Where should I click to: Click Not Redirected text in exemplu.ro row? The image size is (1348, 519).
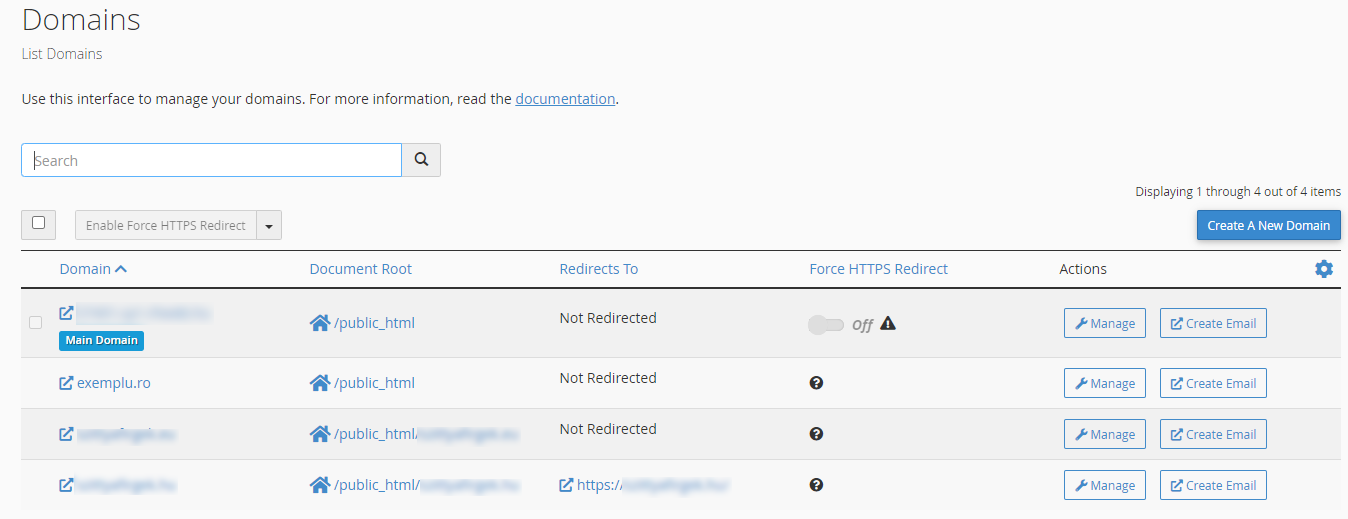click(x=608, y=378)
